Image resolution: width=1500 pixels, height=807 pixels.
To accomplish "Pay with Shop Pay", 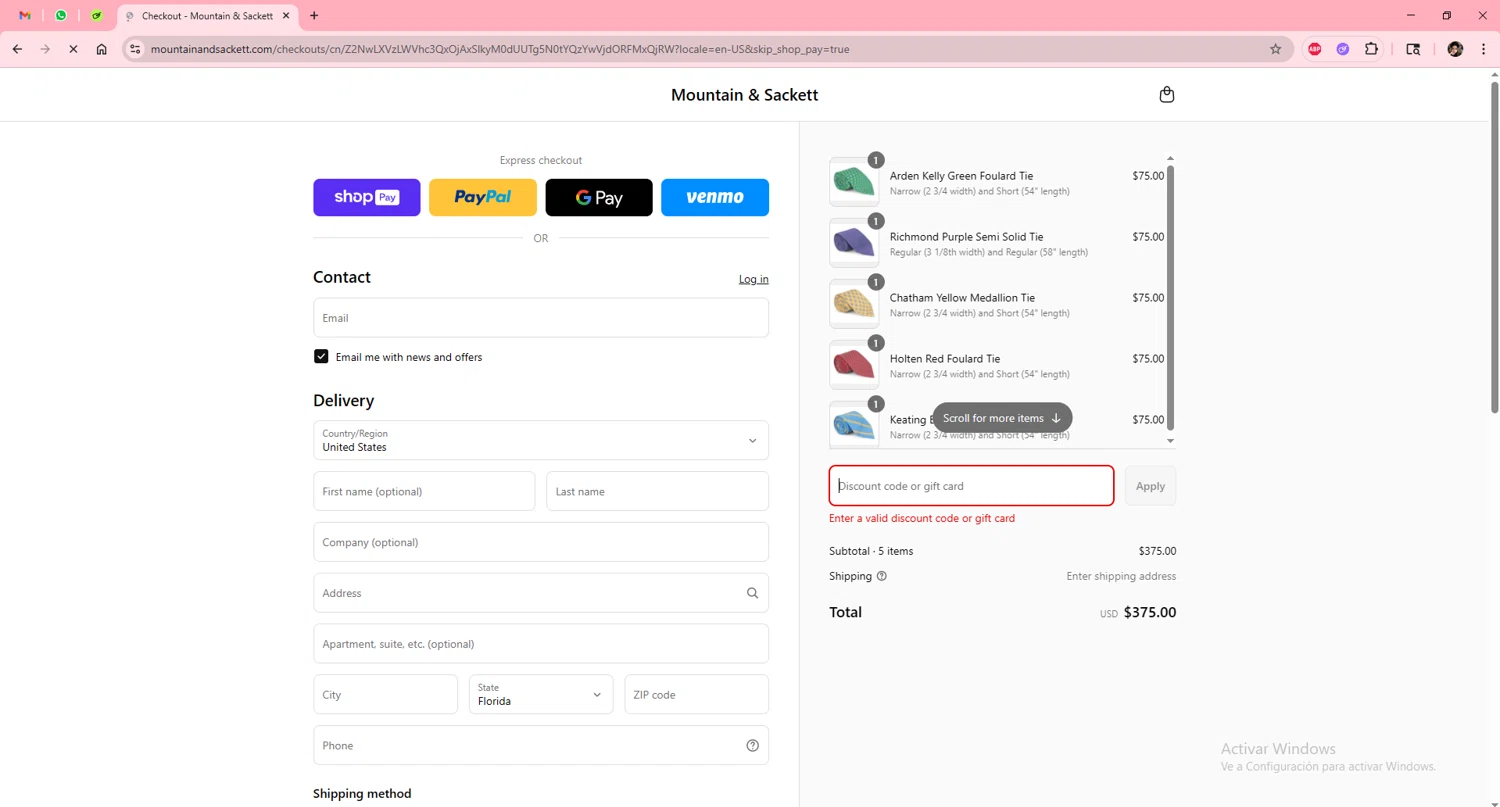I will 367,197.
